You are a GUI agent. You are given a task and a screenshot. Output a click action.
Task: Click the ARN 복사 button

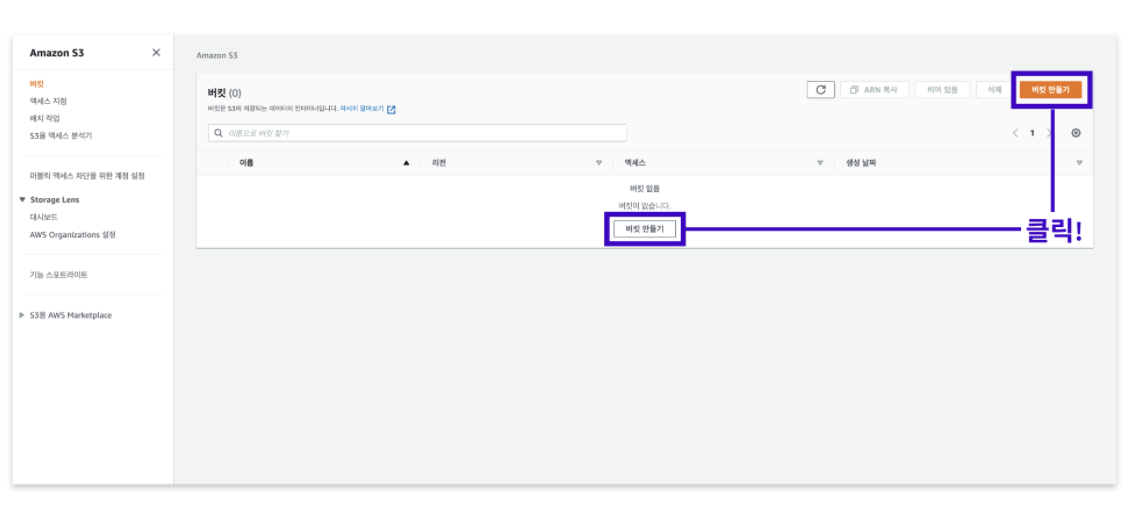[x=874, y=90]
